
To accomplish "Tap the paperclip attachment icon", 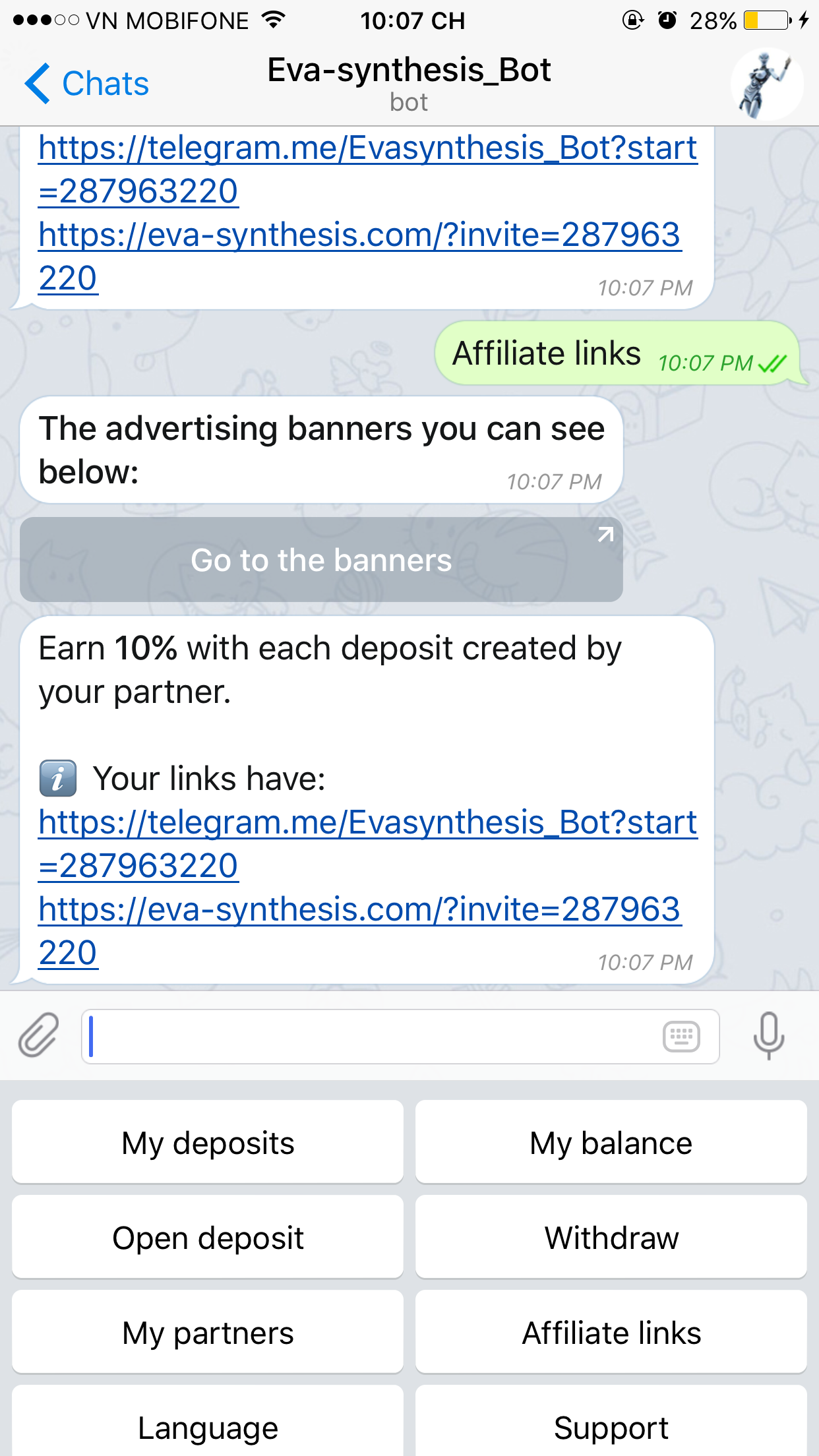I will (x=38, y=1036).
